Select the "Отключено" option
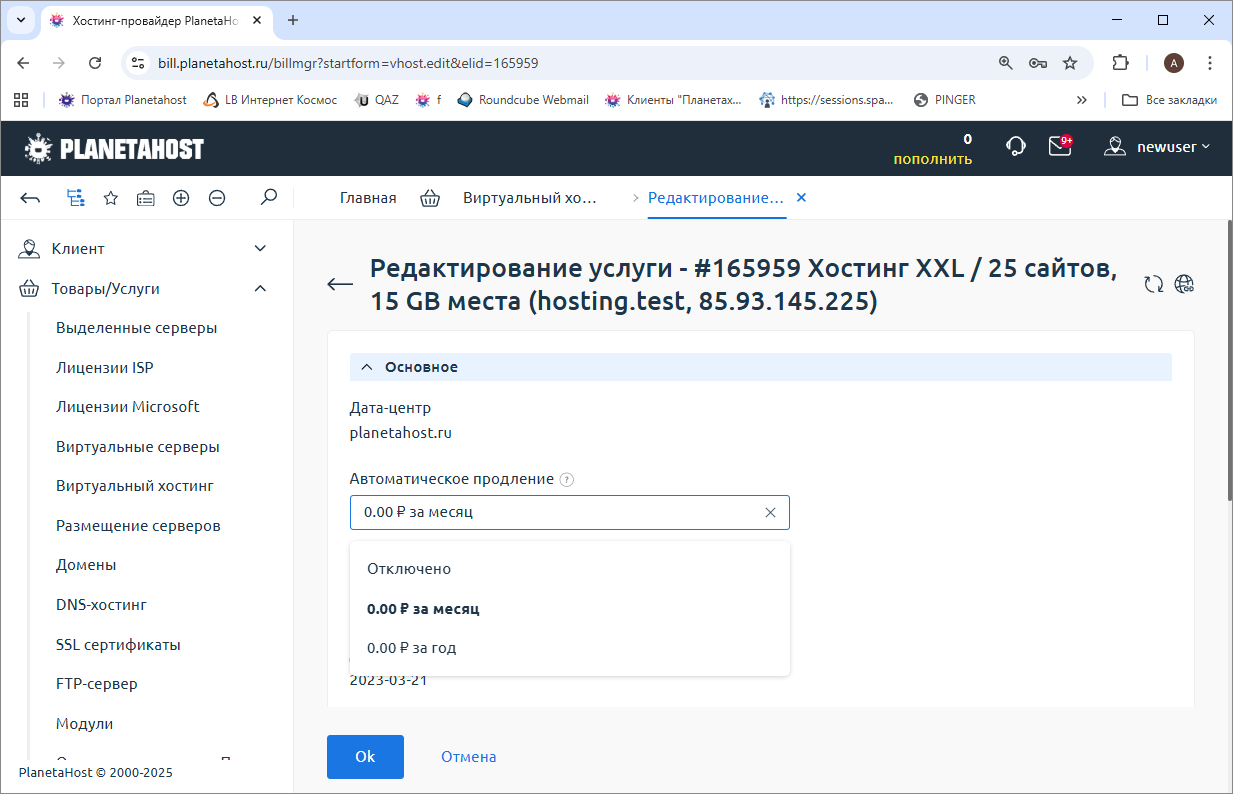 (409, 569)
